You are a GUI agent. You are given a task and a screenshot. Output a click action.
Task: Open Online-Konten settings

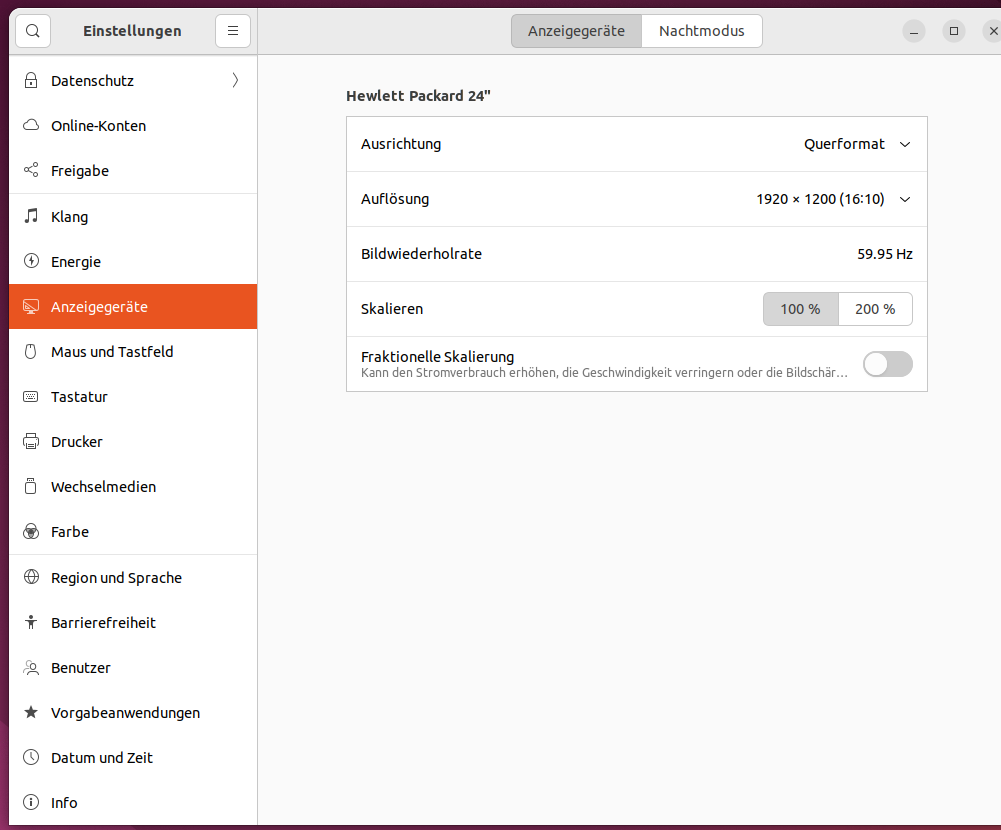(x=133, y=126)
